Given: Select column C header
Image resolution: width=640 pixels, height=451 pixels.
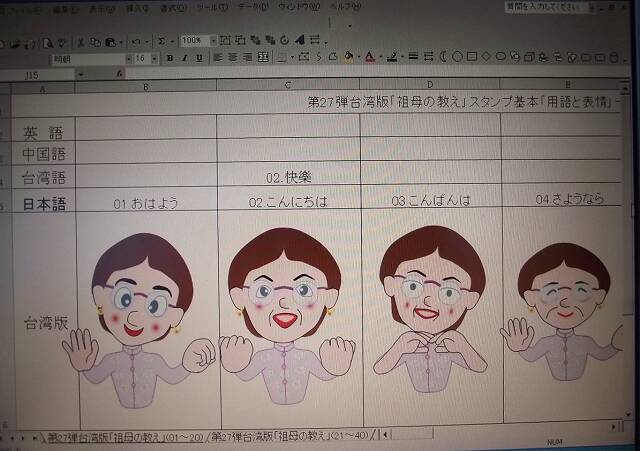Looking at the screenshot, I should click(288, 84).
